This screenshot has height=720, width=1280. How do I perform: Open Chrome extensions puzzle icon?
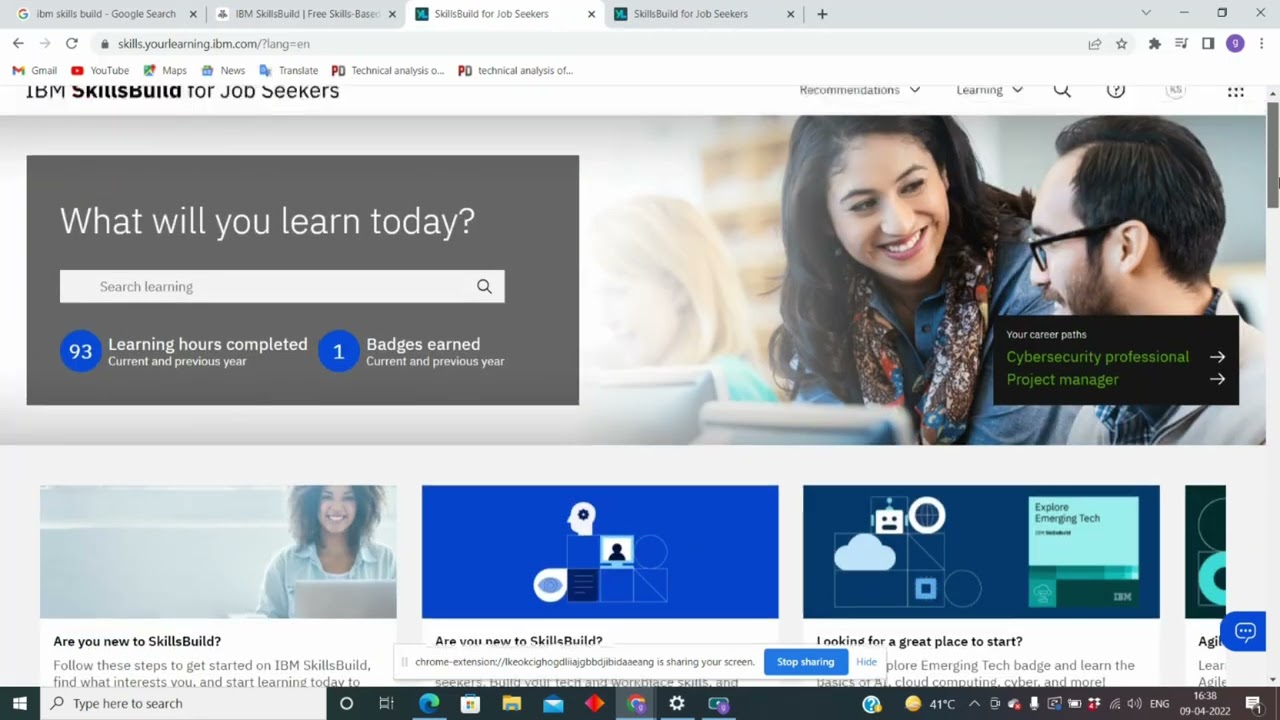pos(1155,44)
